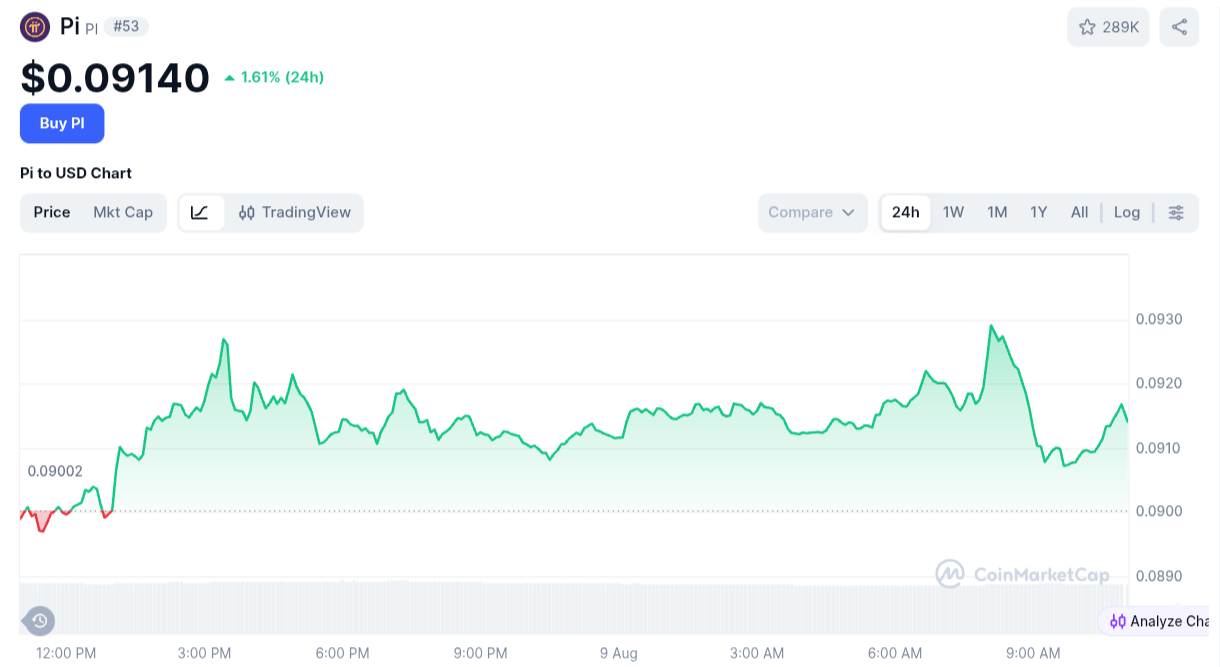Open the share icon button
Image resolution: width=1220 pixels, height=667 pixels.
(1179, 27)
